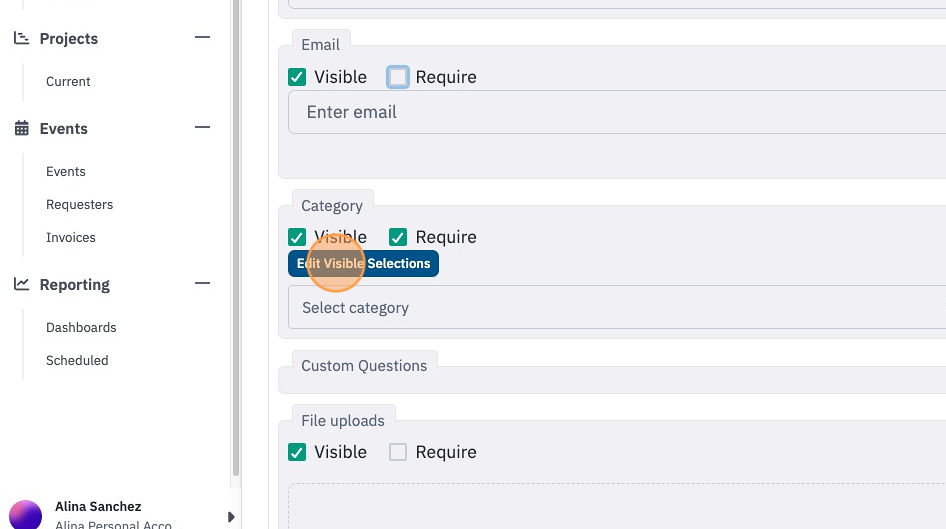
Task: Open the Dashboards link under Reporting
Action: click(x=81, y=328)
